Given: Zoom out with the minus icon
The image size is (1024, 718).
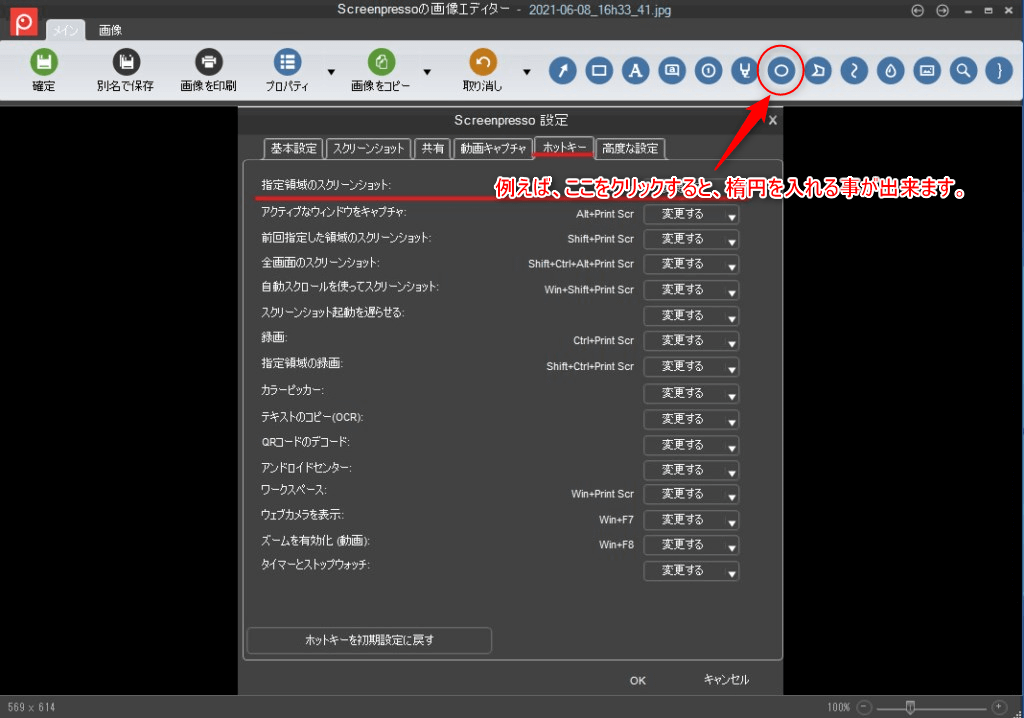Looking at the screenshot, I should 864,707.
